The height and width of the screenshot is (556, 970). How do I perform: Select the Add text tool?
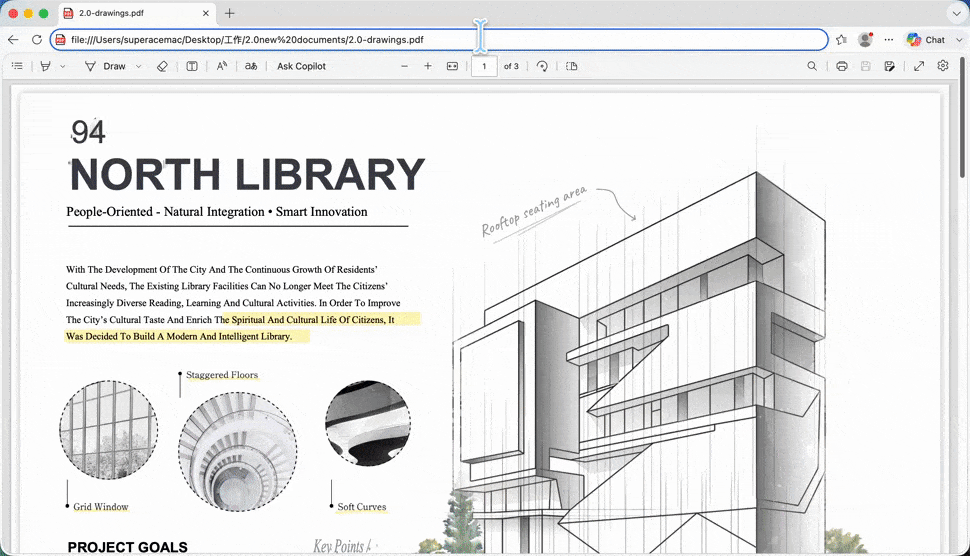(192, 66)
